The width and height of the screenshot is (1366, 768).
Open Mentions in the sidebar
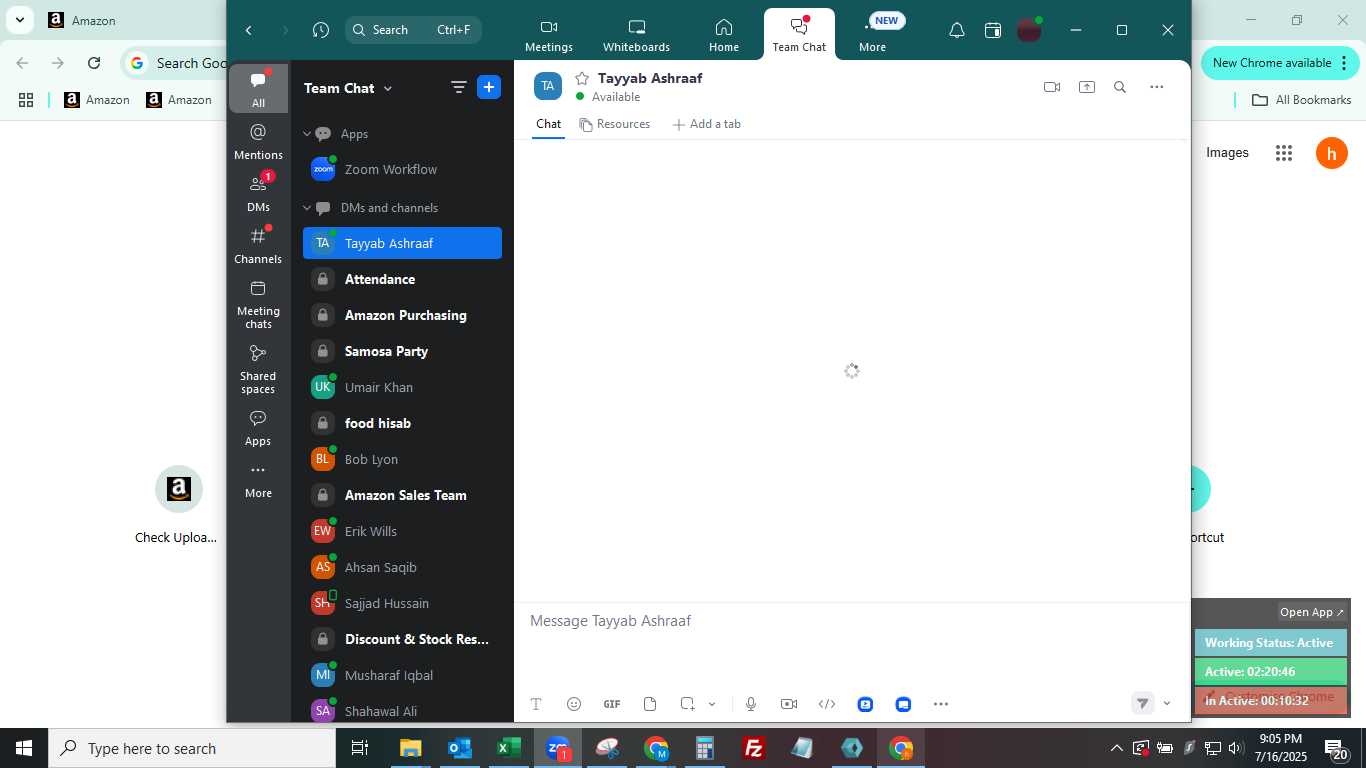(258, 141)
